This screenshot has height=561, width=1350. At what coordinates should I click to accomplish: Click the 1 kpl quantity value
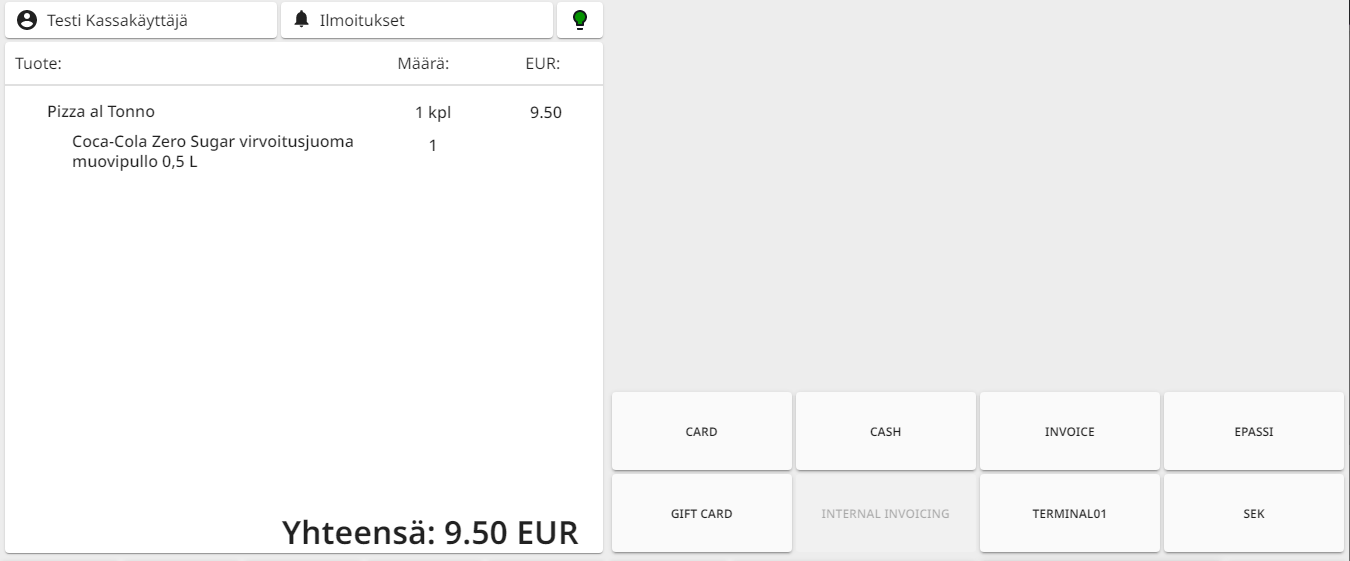[433, 113]
